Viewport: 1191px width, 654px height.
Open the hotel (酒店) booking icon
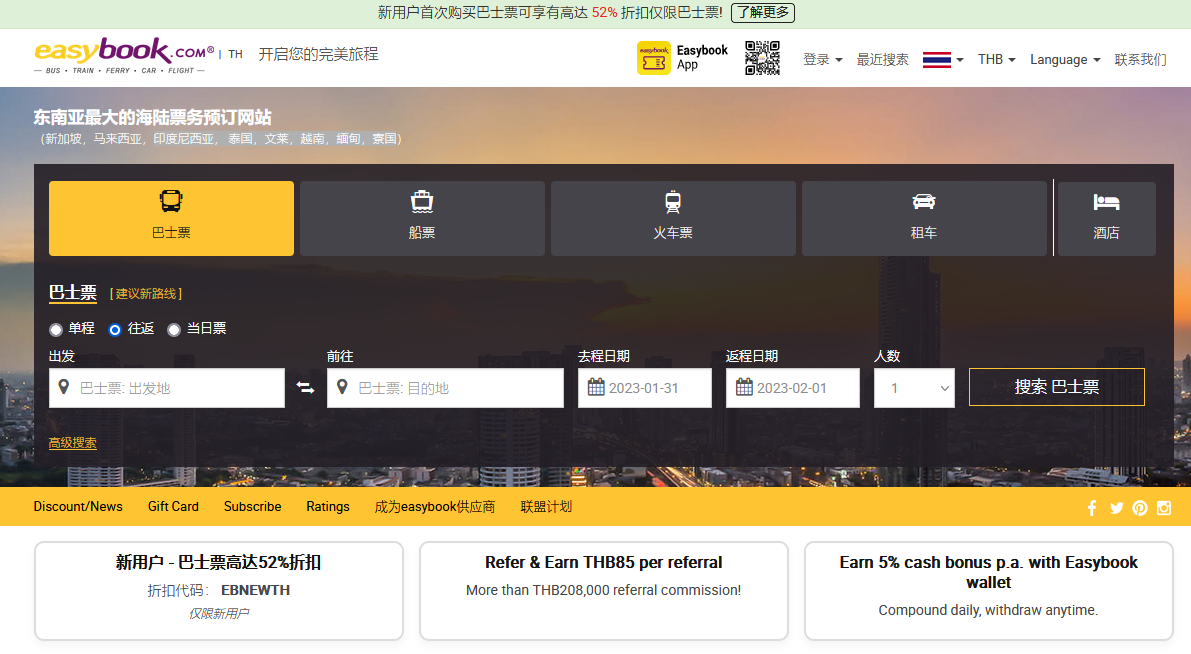pyautogui.click(x=1105, y=201)
